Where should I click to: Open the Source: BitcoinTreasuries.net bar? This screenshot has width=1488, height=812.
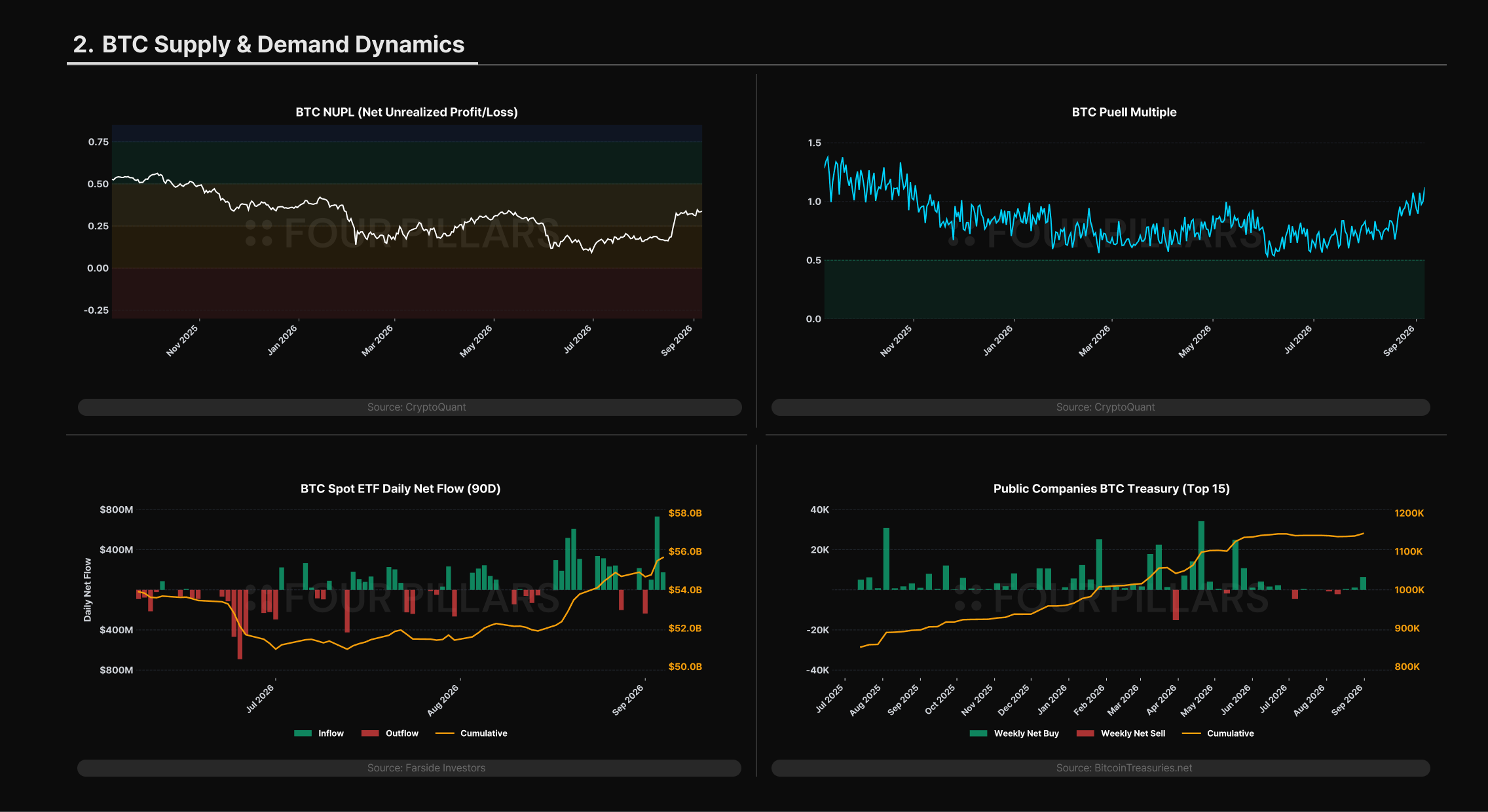(1101, 767)
